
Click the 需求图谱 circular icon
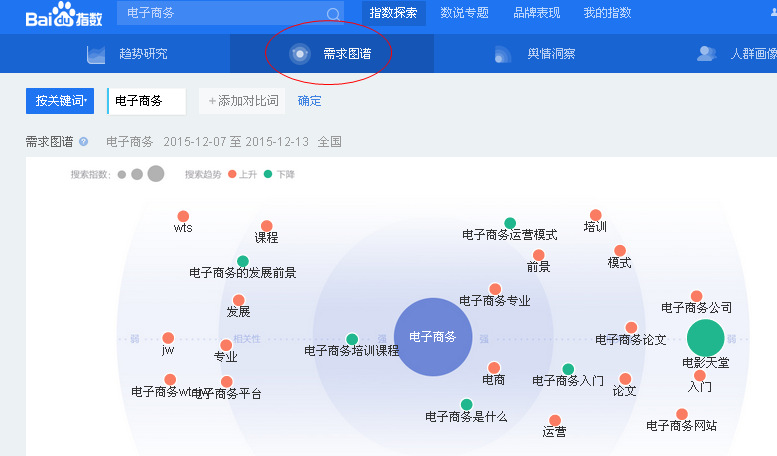pos(300,54)
